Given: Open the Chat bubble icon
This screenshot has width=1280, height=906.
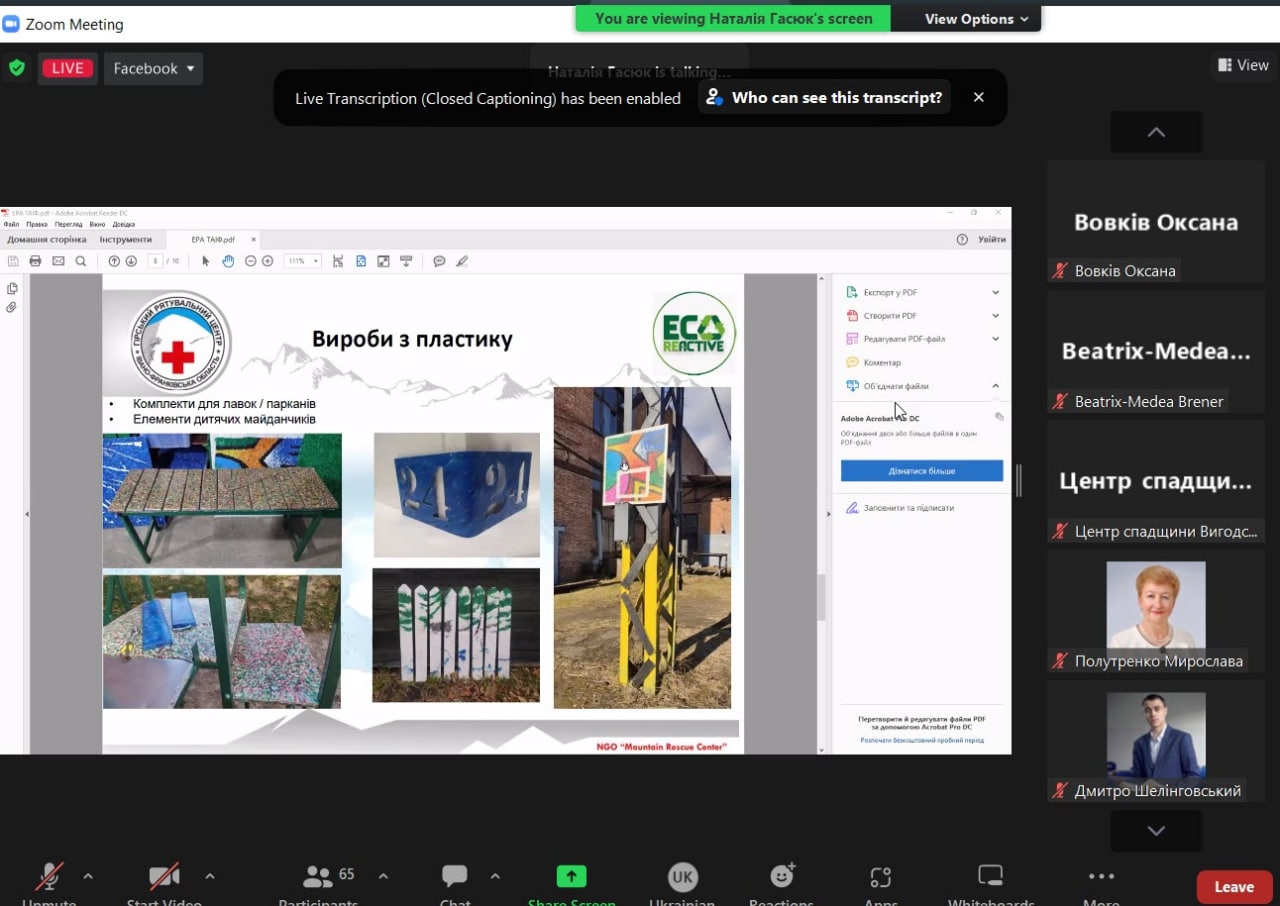Looking at the screenshot, I should 455,877.
